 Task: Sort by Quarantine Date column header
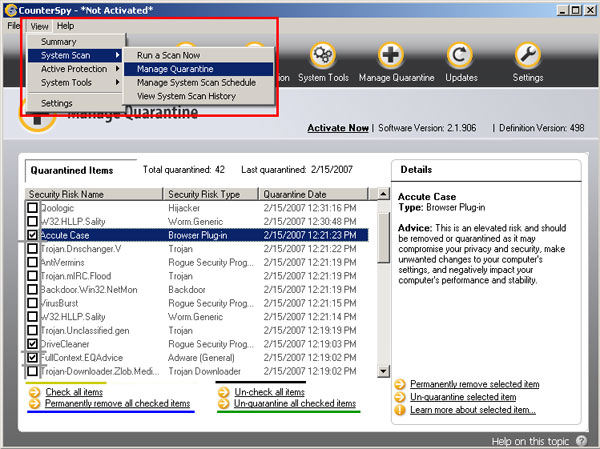click(313, 194)
